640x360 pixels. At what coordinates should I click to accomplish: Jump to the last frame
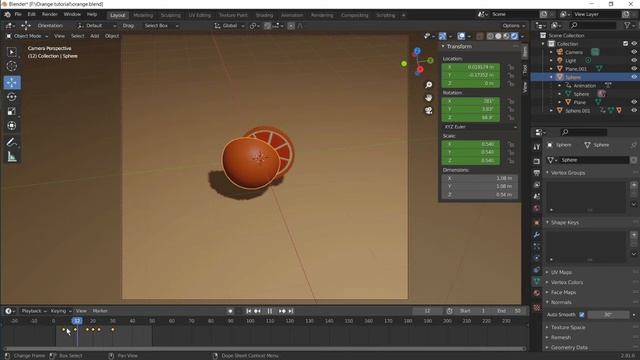291,311
